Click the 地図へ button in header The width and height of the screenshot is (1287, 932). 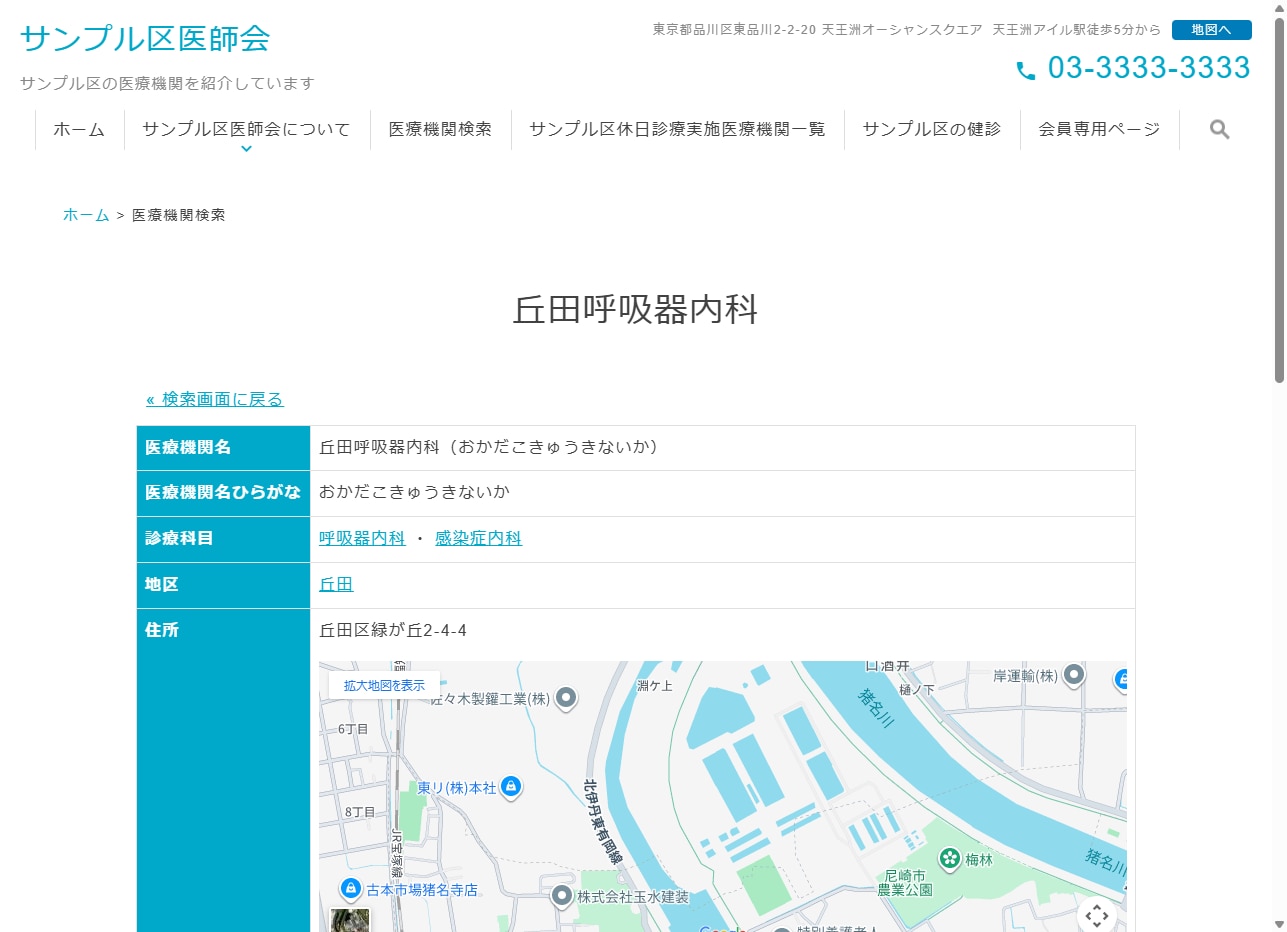[1211, 30]
